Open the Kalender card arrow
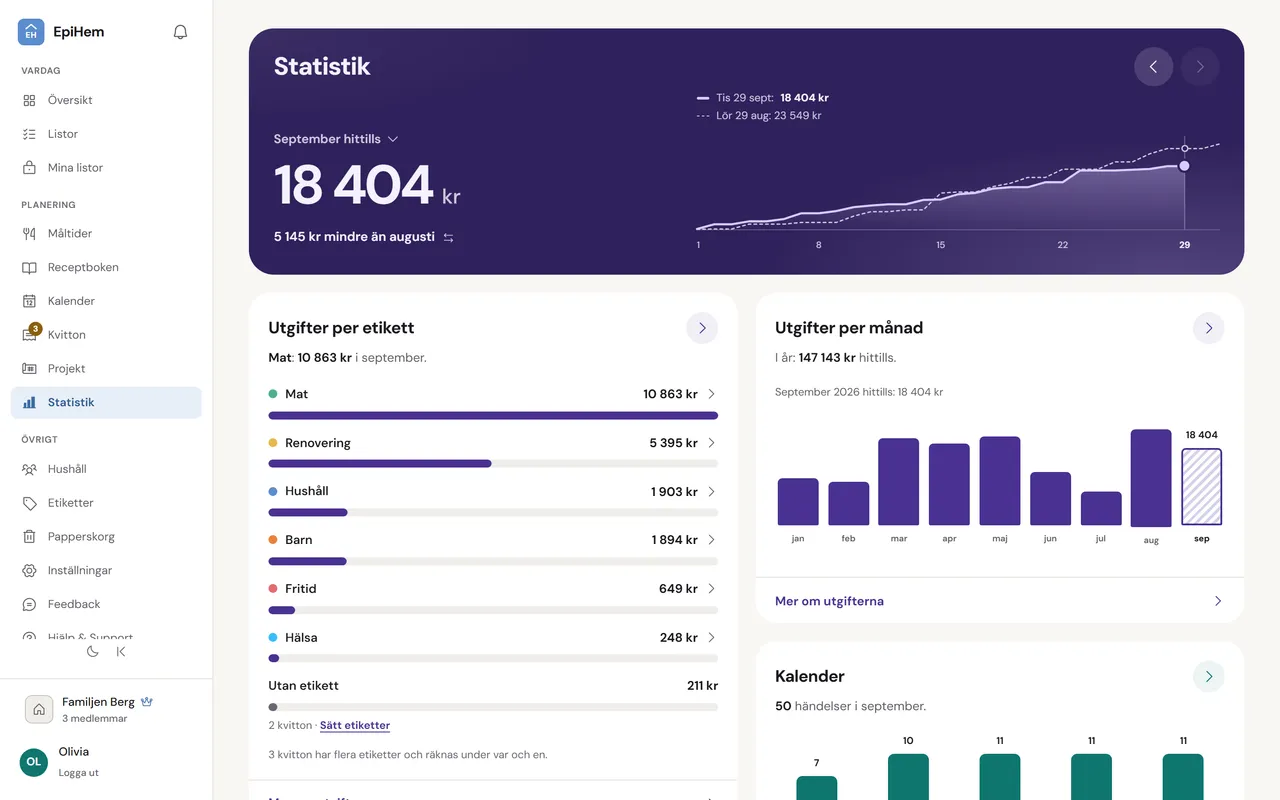1280x800 pixels. click(1208, 677)
